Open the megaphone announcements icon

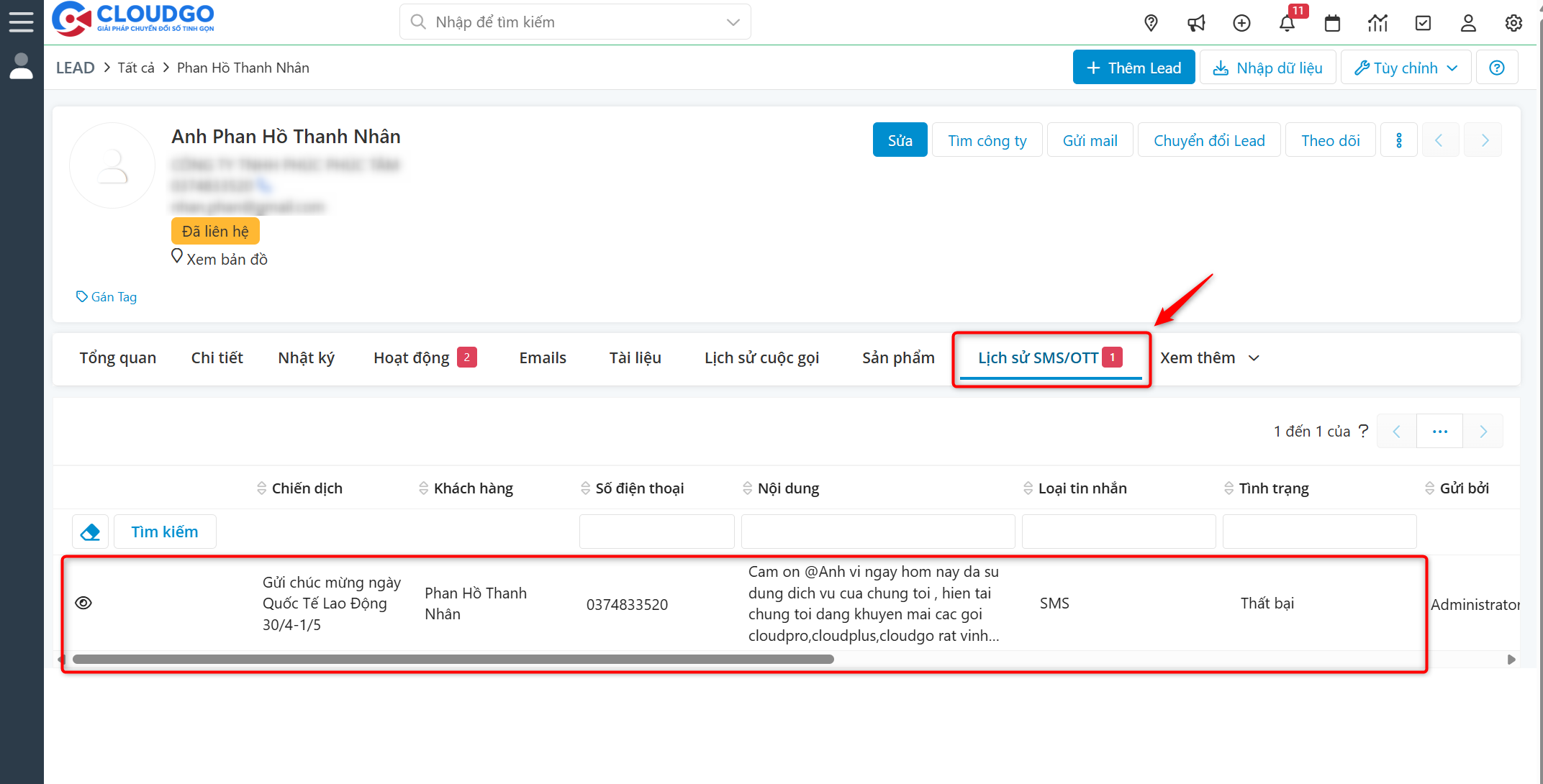1196,23
